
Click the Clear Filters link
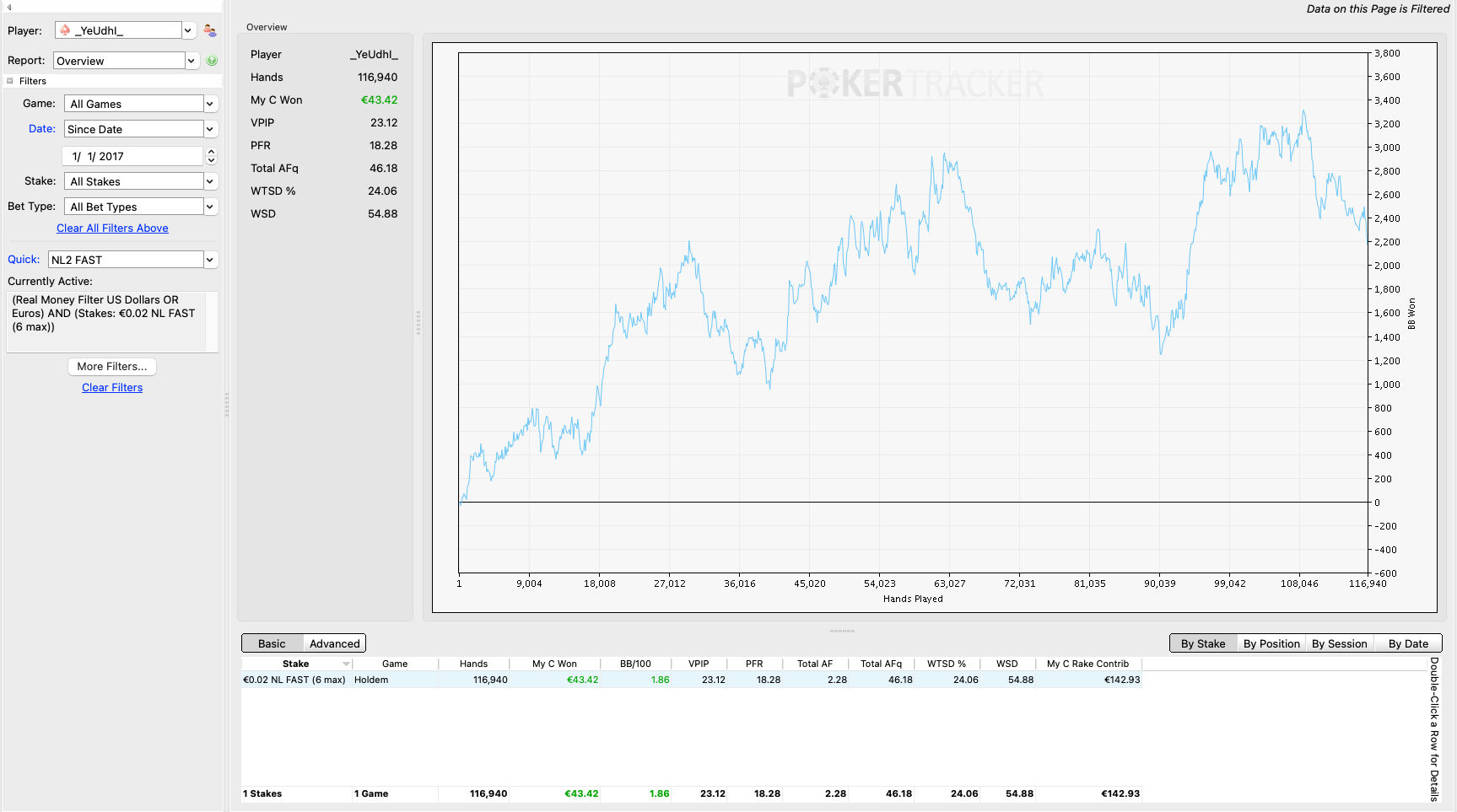point(112,388)
